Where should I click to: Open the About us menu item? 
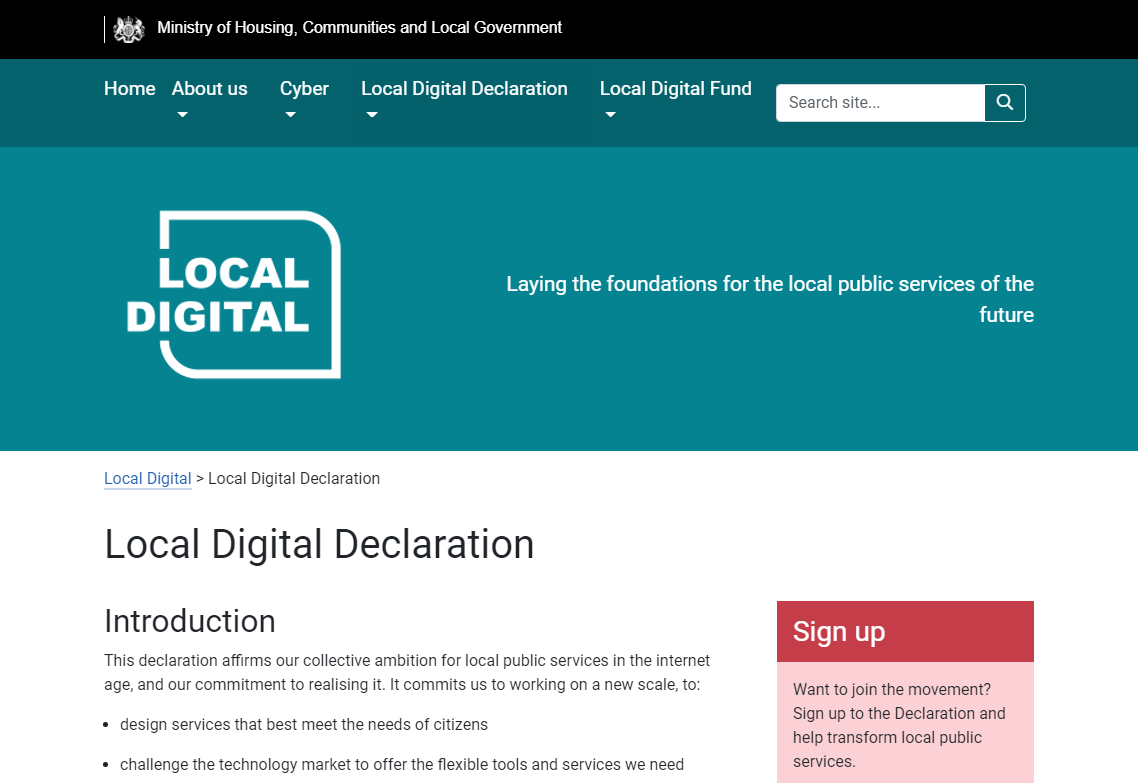click(210, 89)
